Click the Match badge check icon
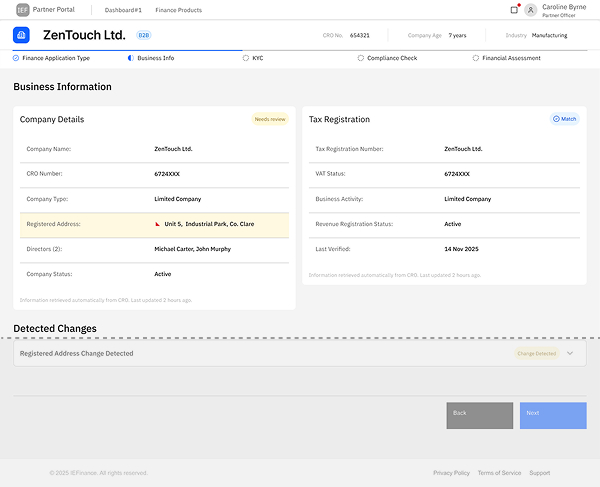 point(556,119)
